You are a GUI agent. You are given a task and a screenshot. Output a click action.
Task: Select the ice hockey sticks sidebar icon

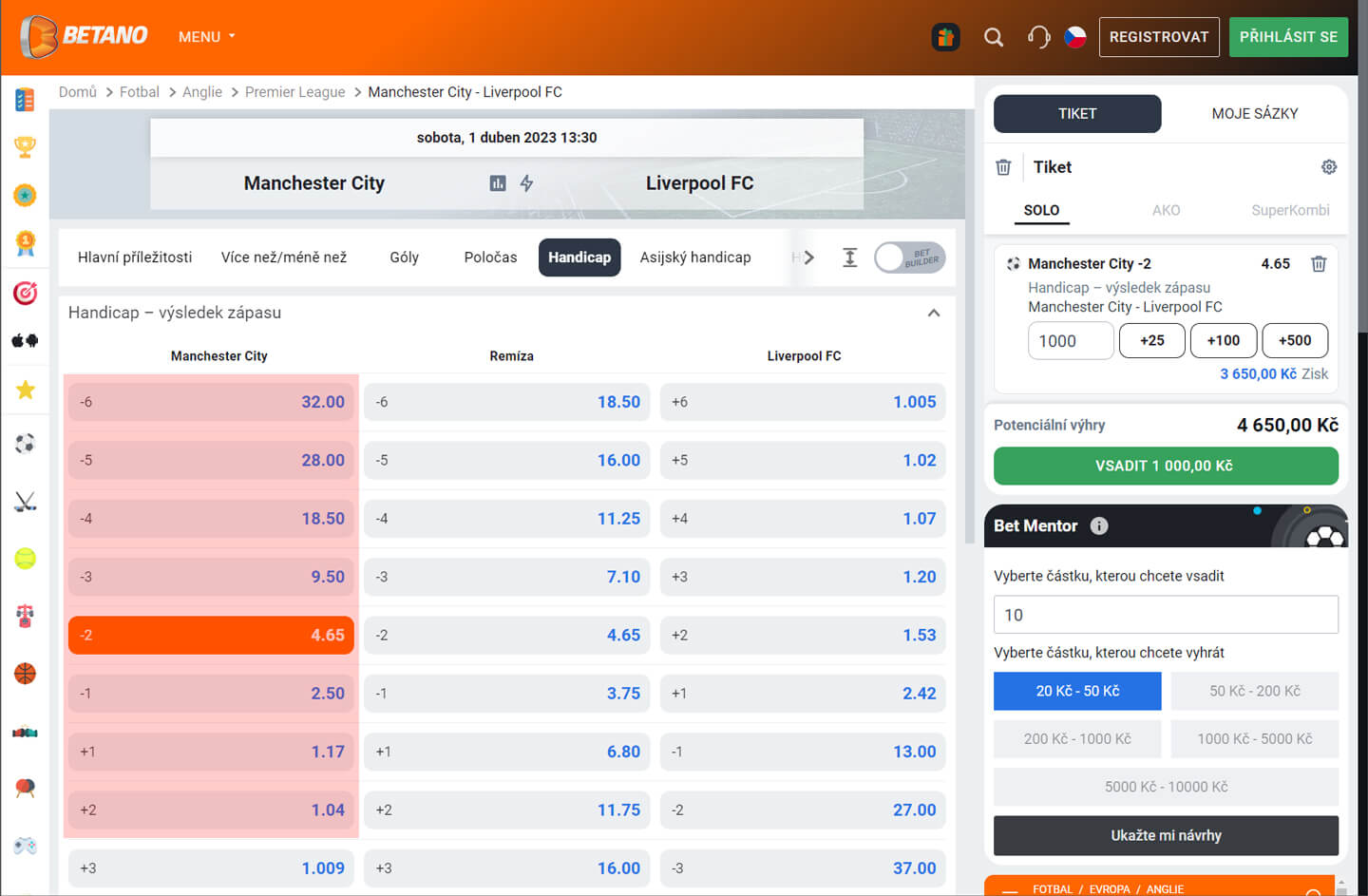[25, 501]
